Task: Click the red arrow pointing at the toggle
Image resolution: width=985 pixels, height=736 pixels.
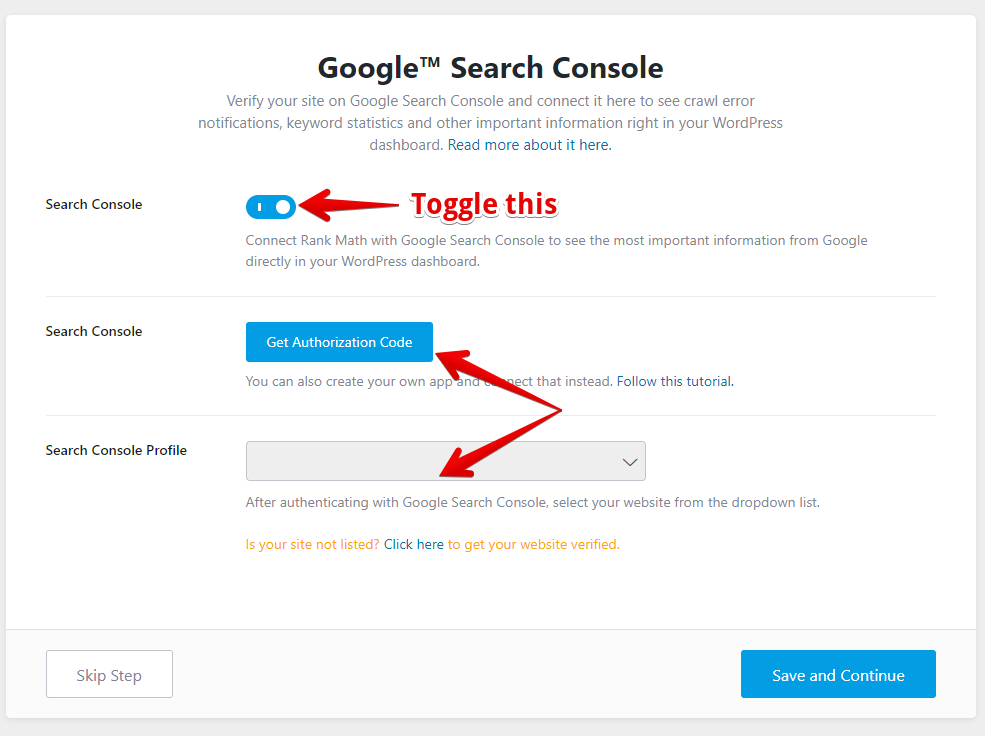Action: [x=350, y=206]
